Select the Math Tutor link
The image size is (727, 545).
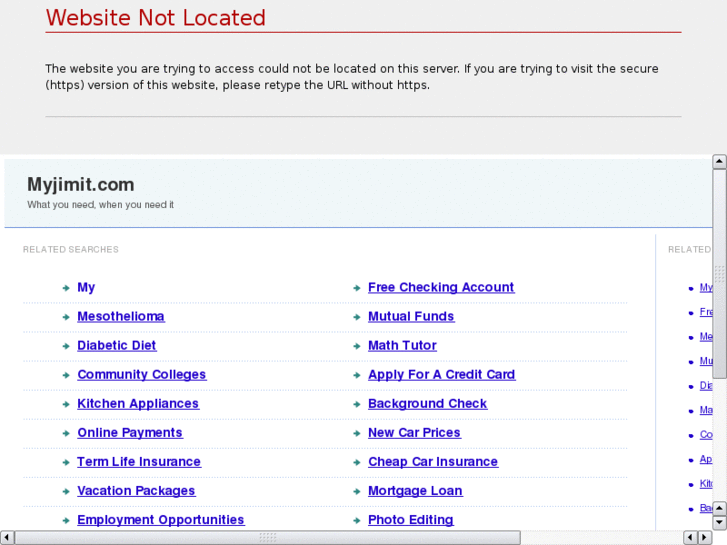(x=402, y=346)
